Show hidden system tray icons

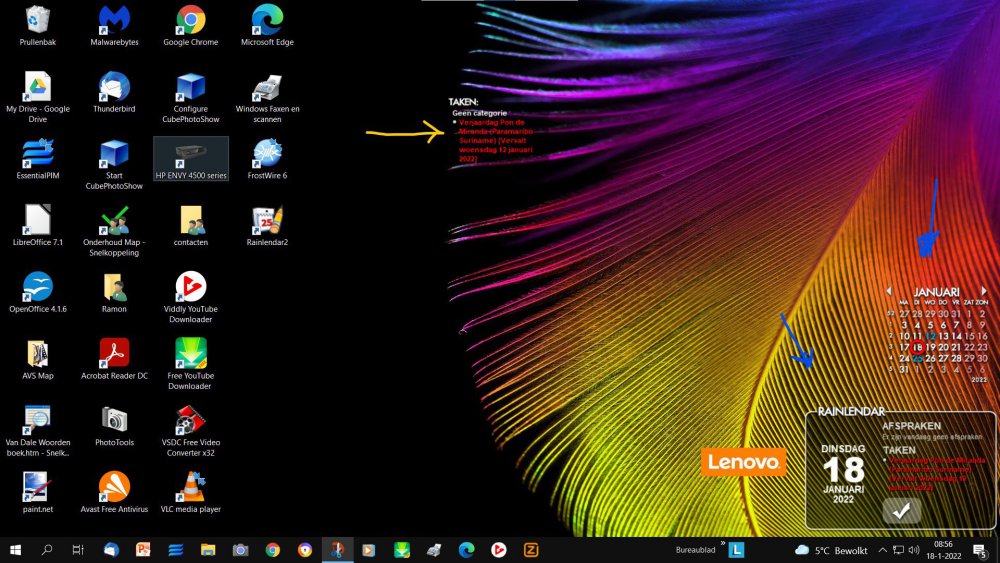(882, 550)
